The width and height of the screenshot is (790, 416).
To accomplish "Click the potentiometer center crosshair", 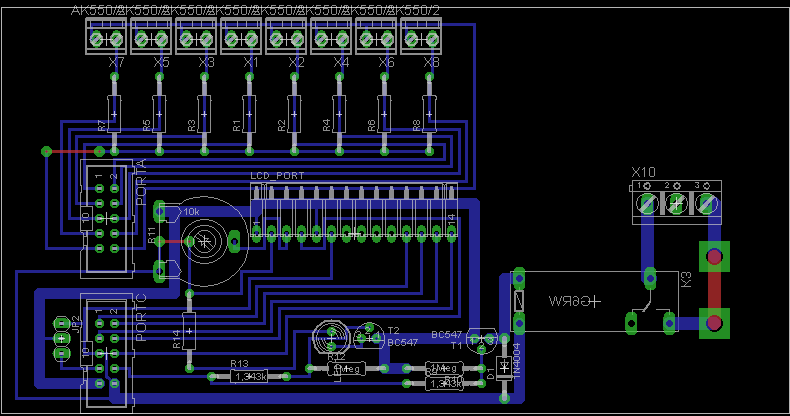I will pos(204,242).
